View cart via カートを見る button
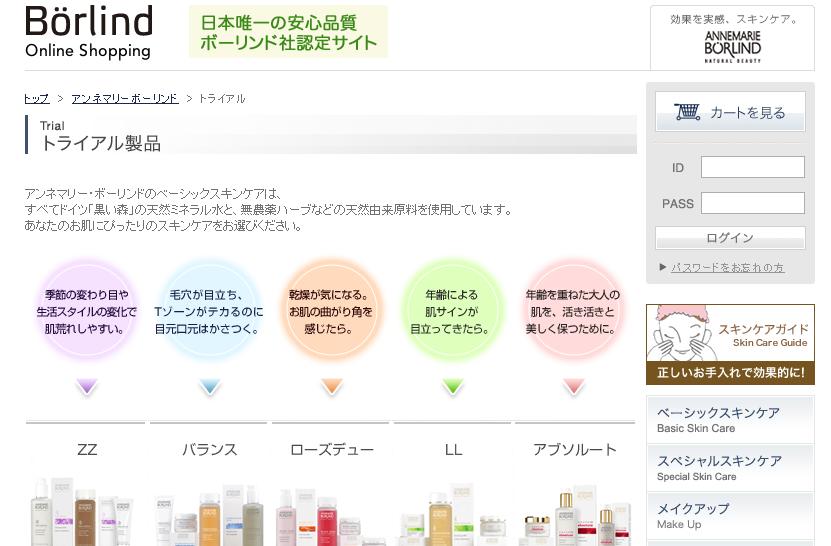 coord(730,112)
